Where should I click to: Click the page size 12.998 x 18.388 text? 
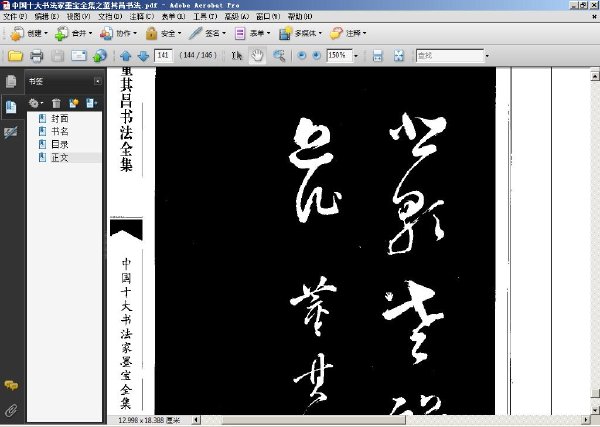(x=149, y=420)
